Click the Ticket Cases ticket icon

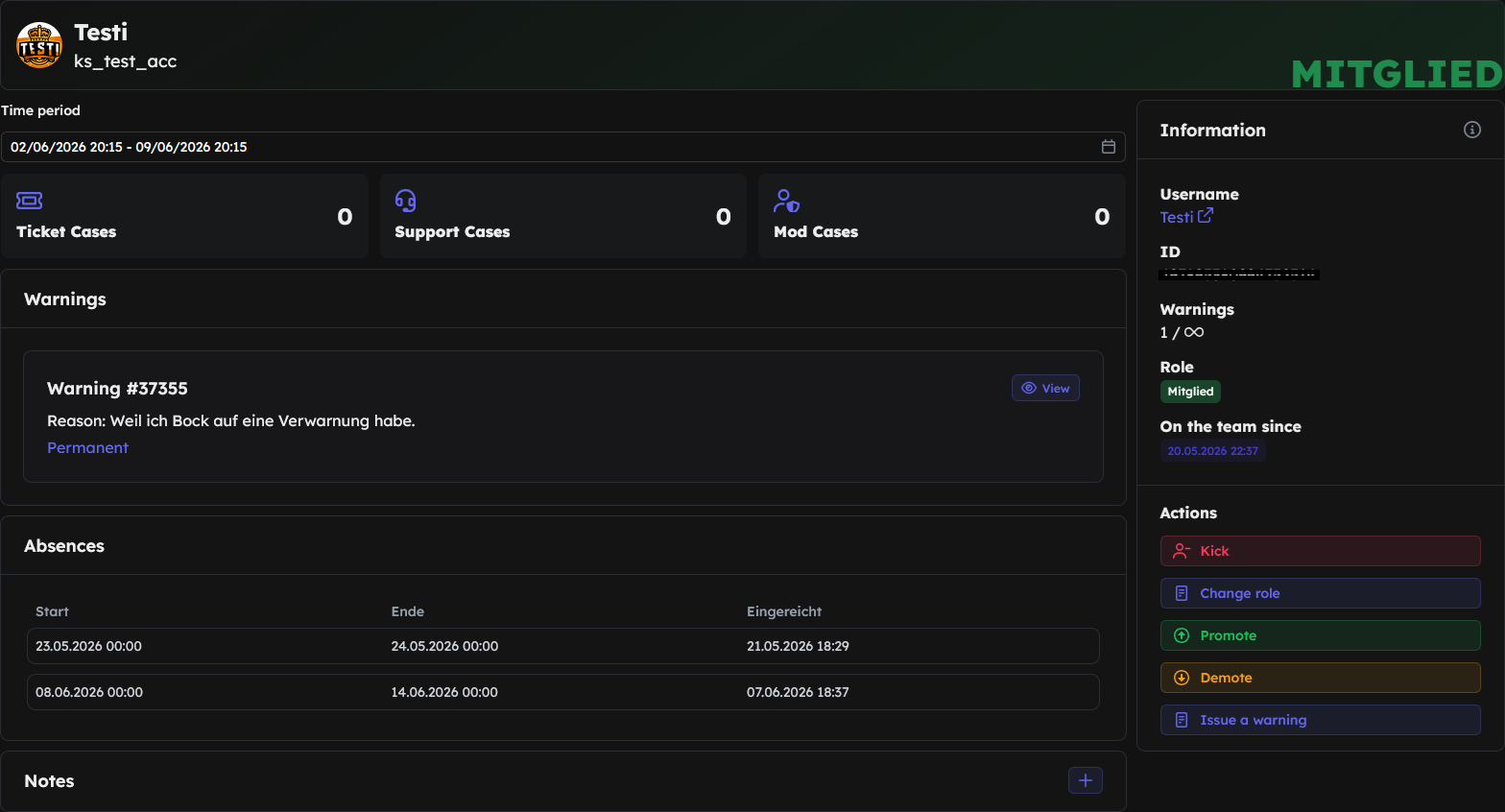(30, 201)
